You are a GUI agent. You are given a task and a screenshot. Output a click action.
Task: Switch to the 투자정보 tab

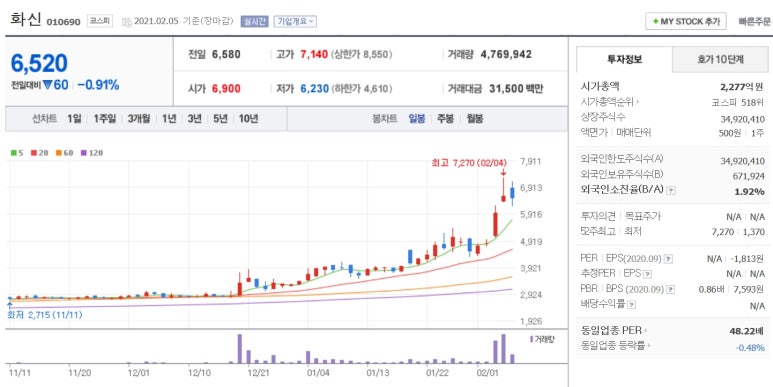(x=624, y=60)
